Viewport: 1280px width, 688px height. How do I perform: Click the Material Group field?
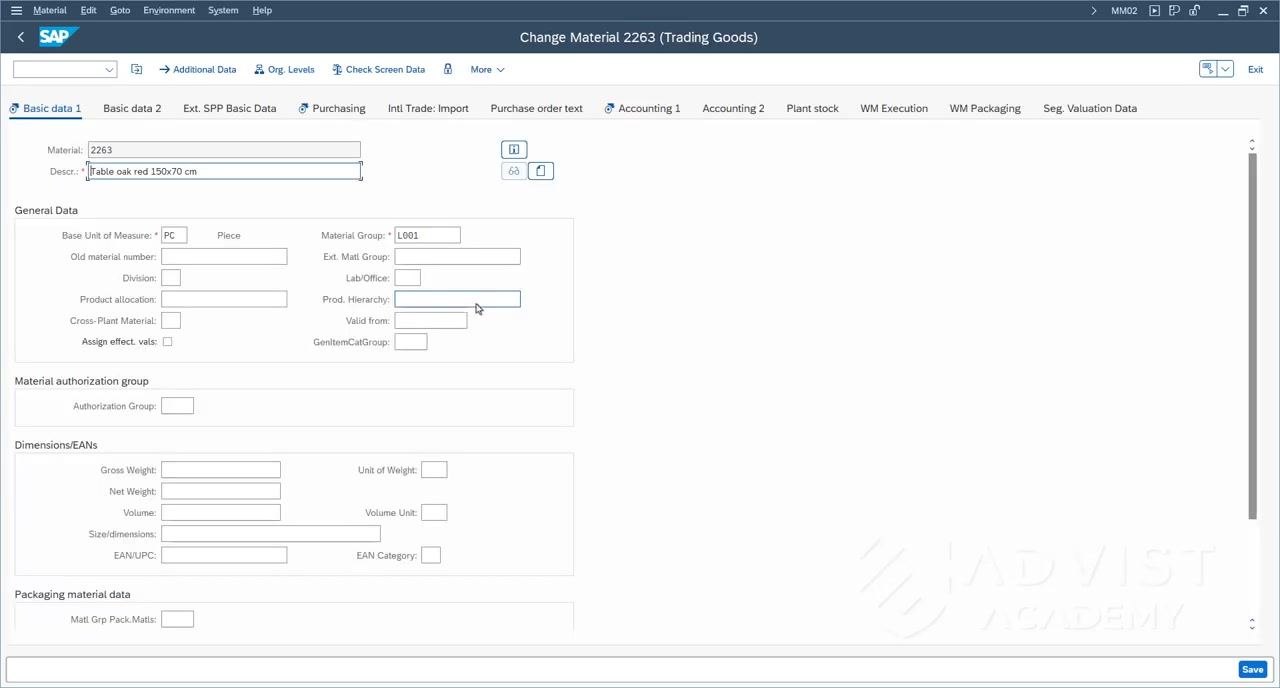(x=427, y=235)
